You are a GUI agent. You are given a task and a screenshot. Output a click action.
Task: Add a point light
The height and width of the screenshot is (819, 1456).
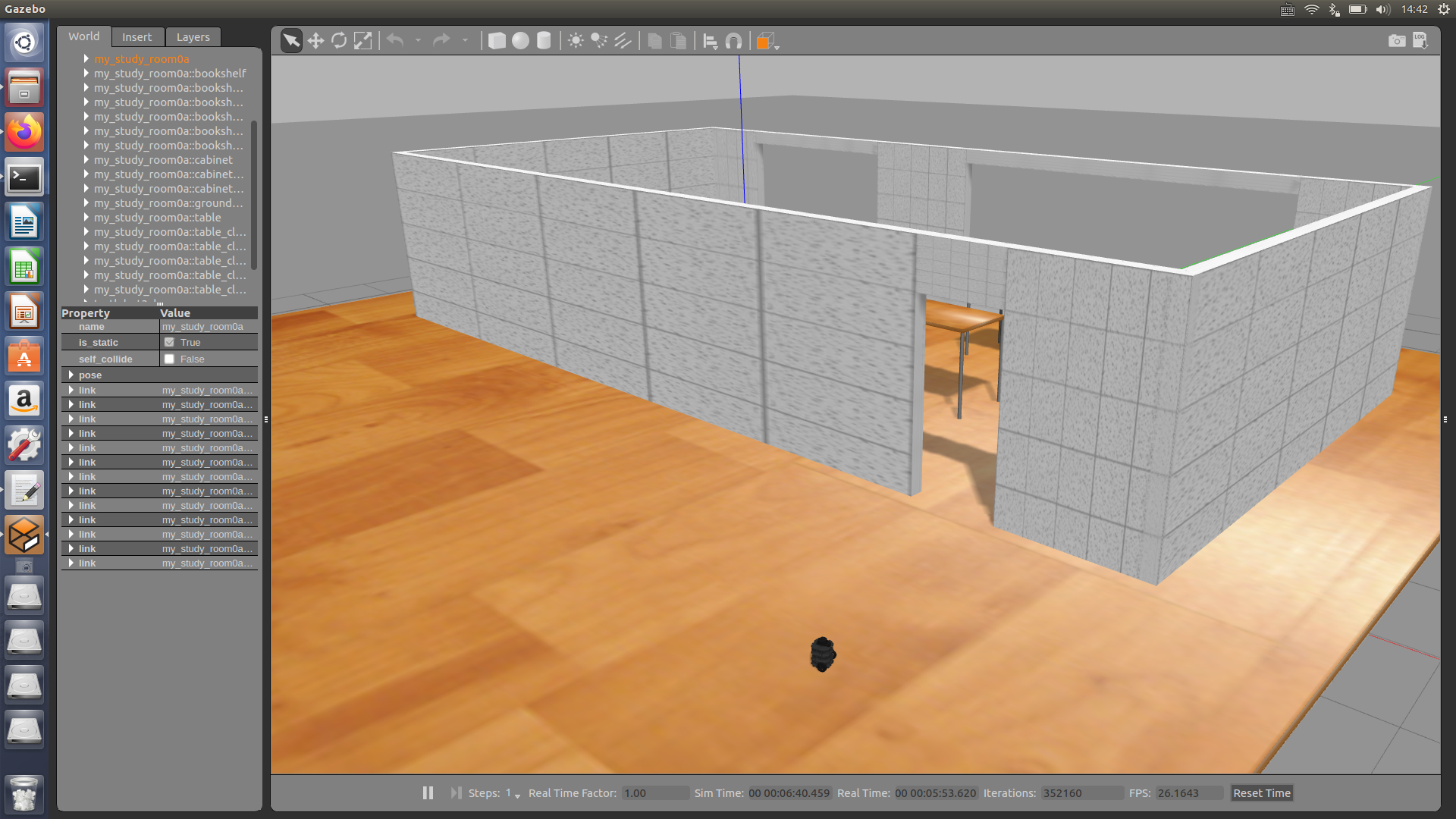click(x=576, y=41)
